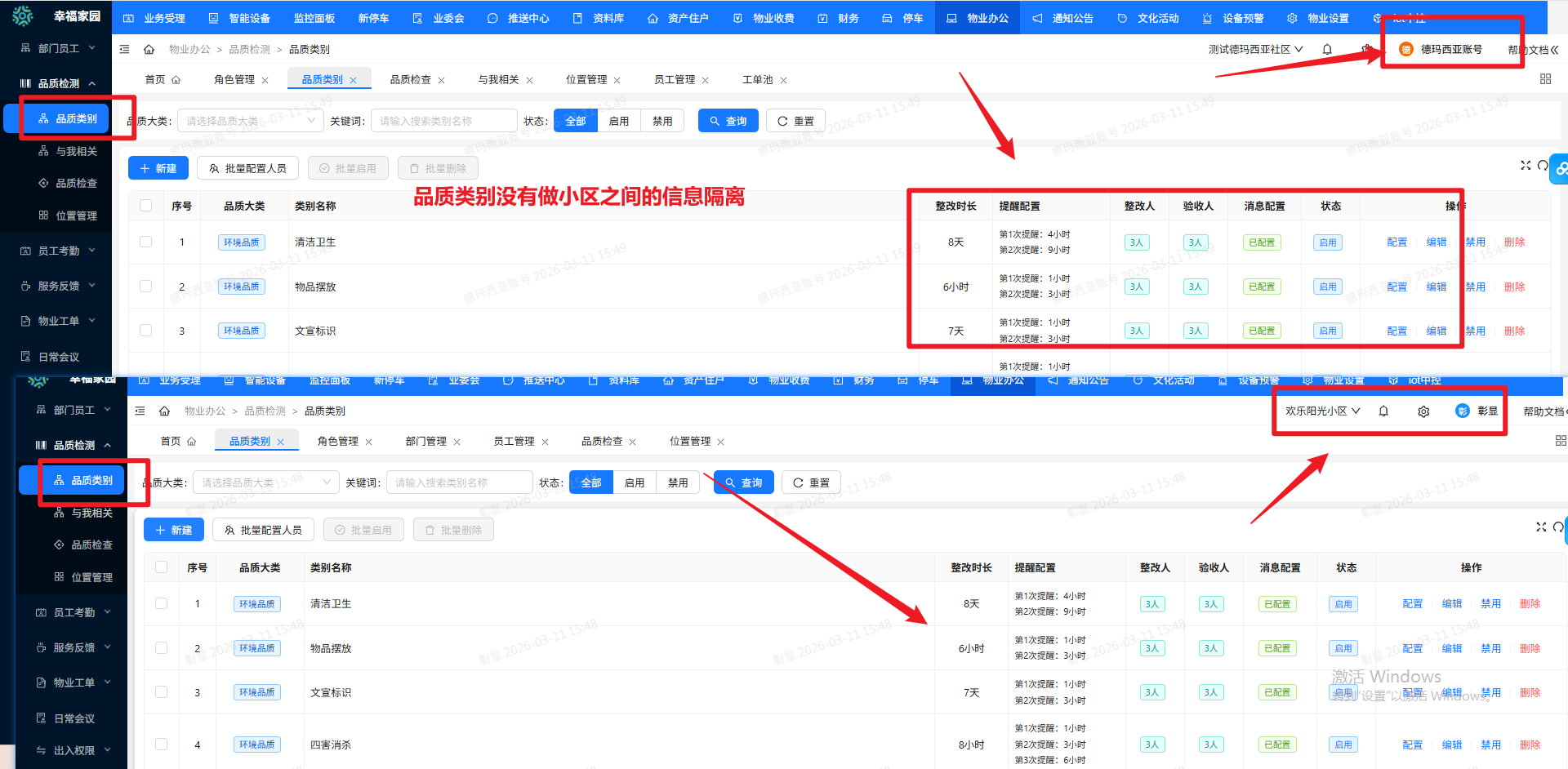
Task: Tick the checkbox for 8小时 duration row
Action: [x=162, y=745]
